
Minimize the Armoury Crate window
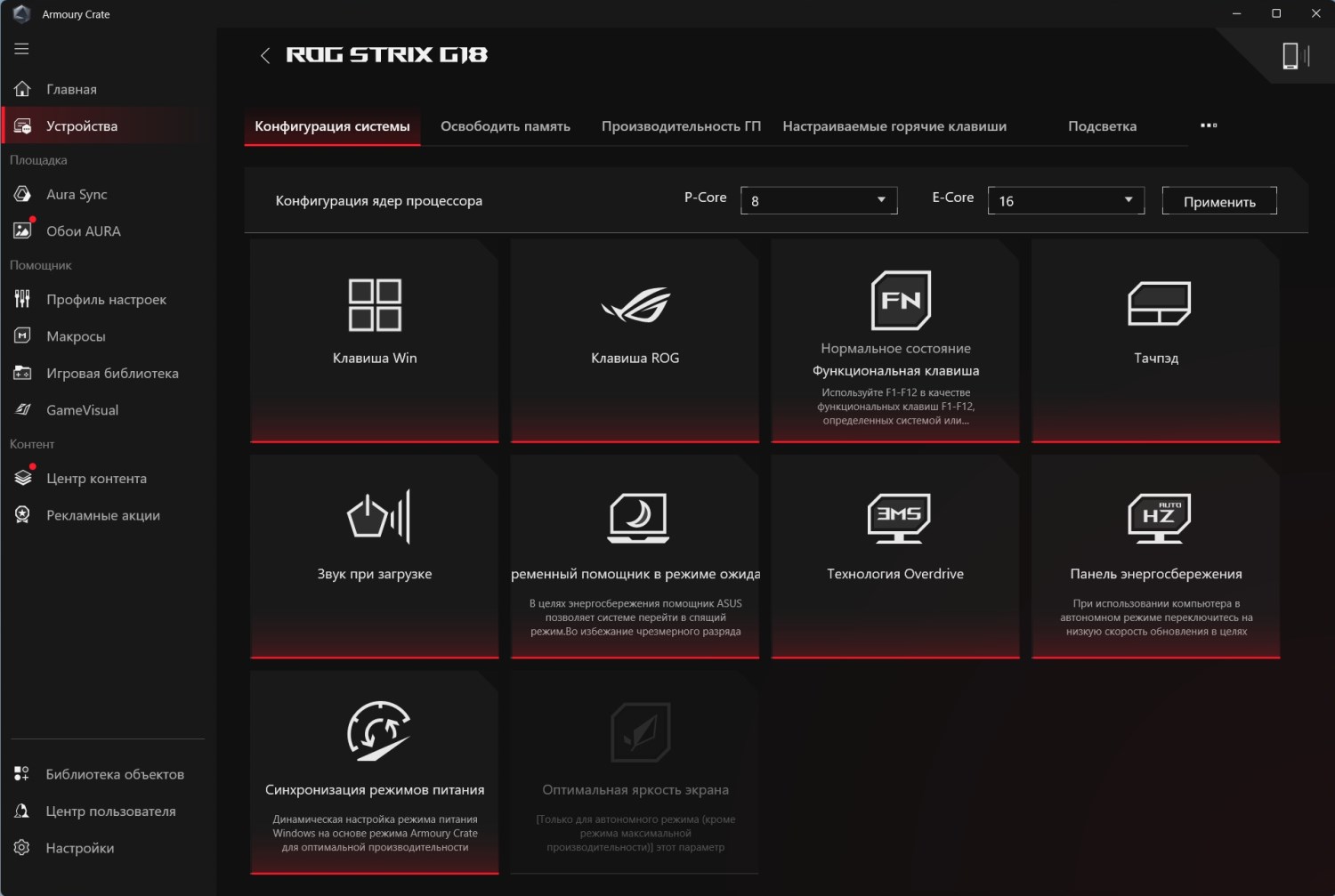pos(1236,13)
